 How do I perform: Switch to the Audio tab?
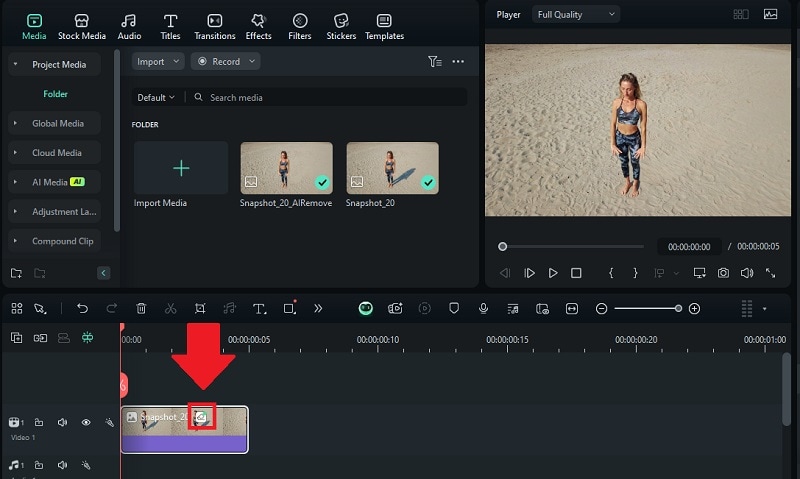click(129, 27)
